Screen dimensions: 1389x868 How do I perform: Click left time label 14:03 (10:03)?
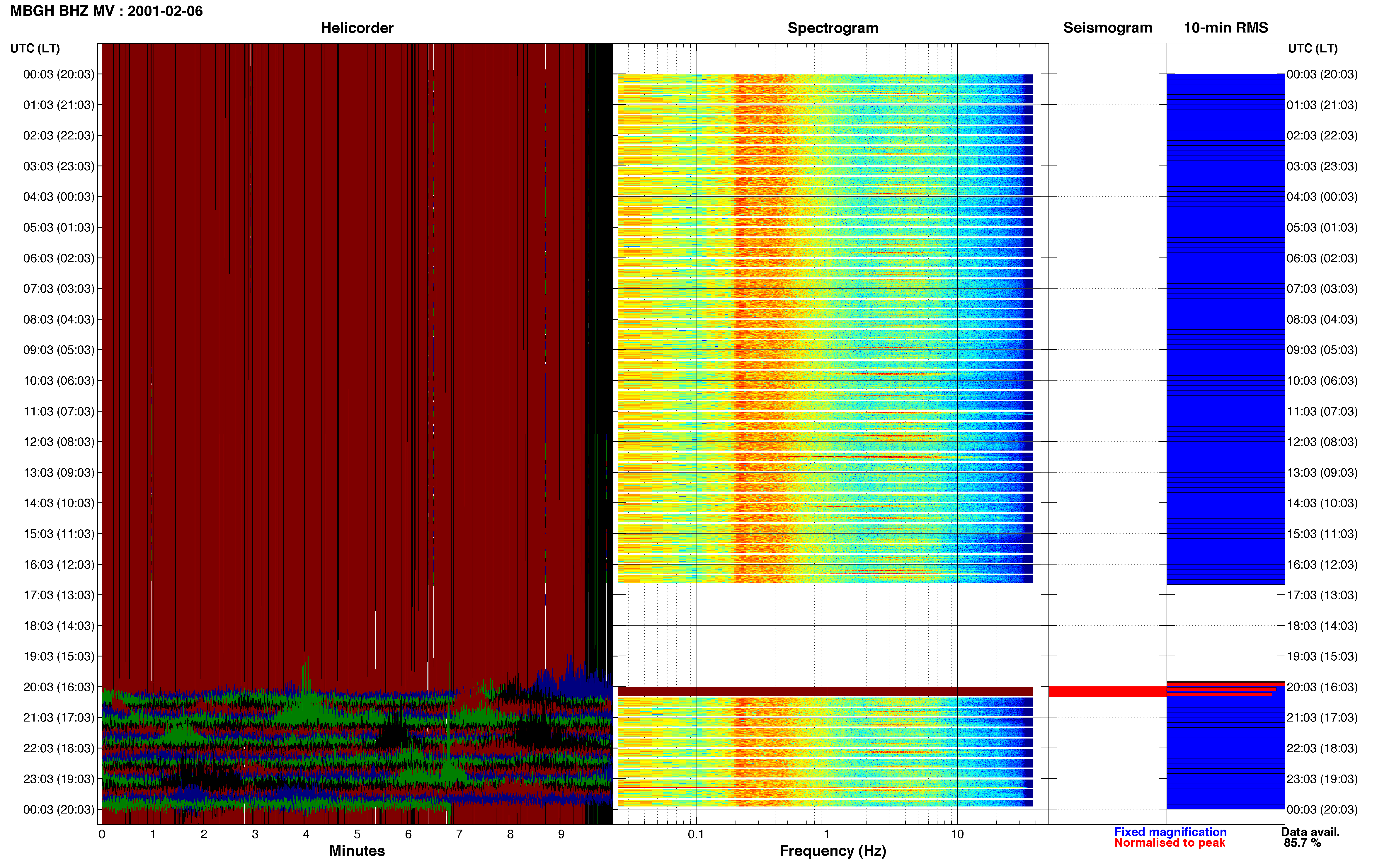(x=59, y=503)
